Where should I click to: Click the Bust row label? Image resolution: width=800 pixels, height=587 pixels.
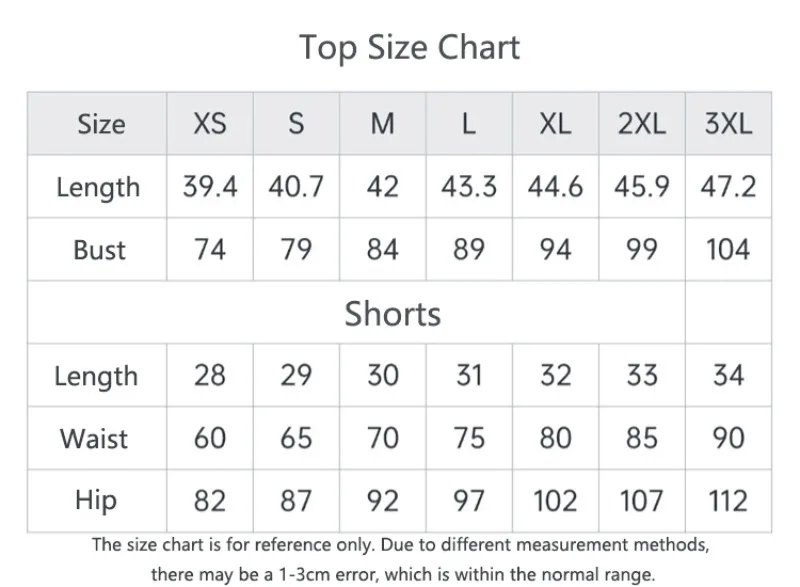tap(99, 250)
